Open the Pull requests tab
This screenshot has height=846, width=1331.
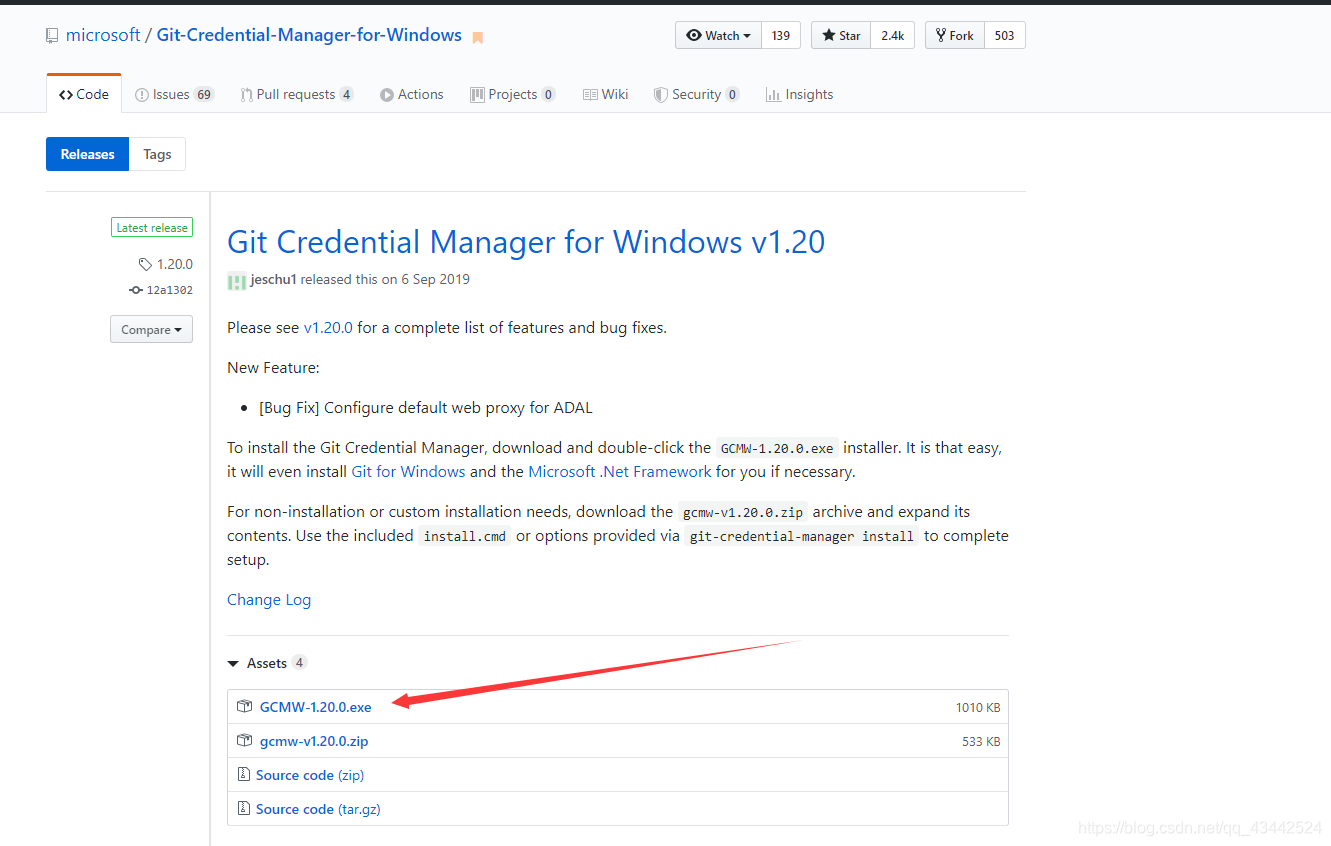[x=297, y=94]
